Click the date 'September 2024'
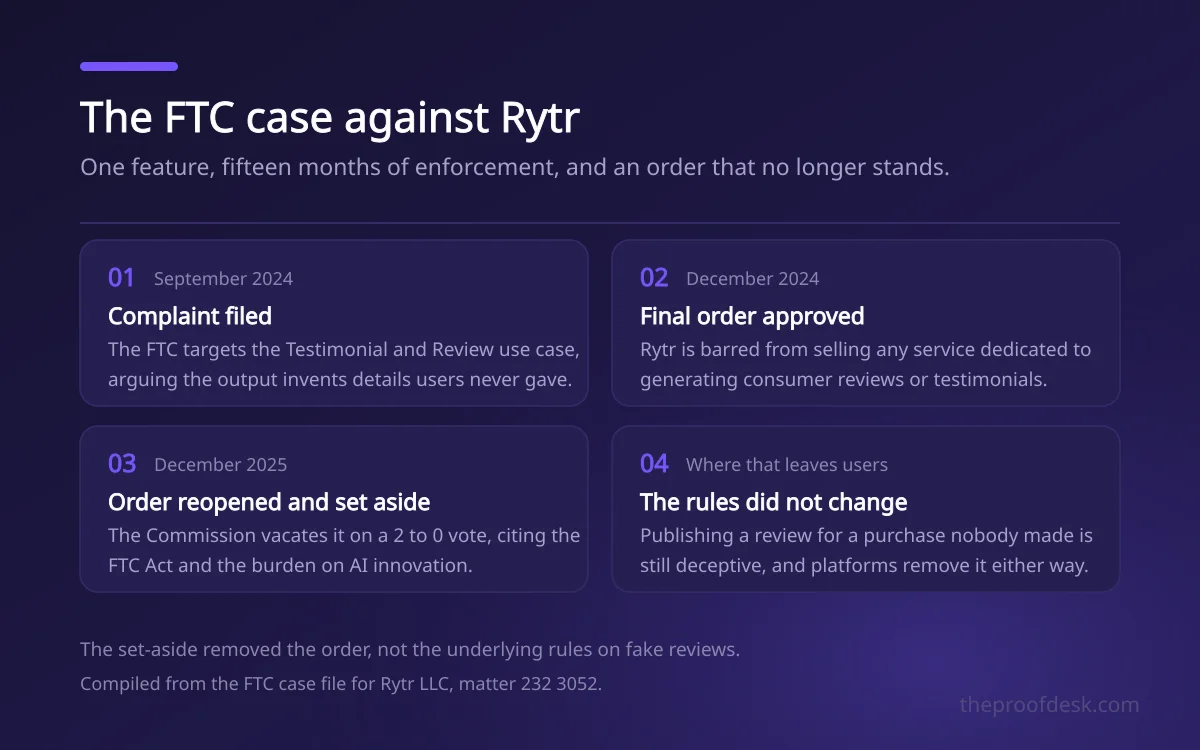 [223, 279]
